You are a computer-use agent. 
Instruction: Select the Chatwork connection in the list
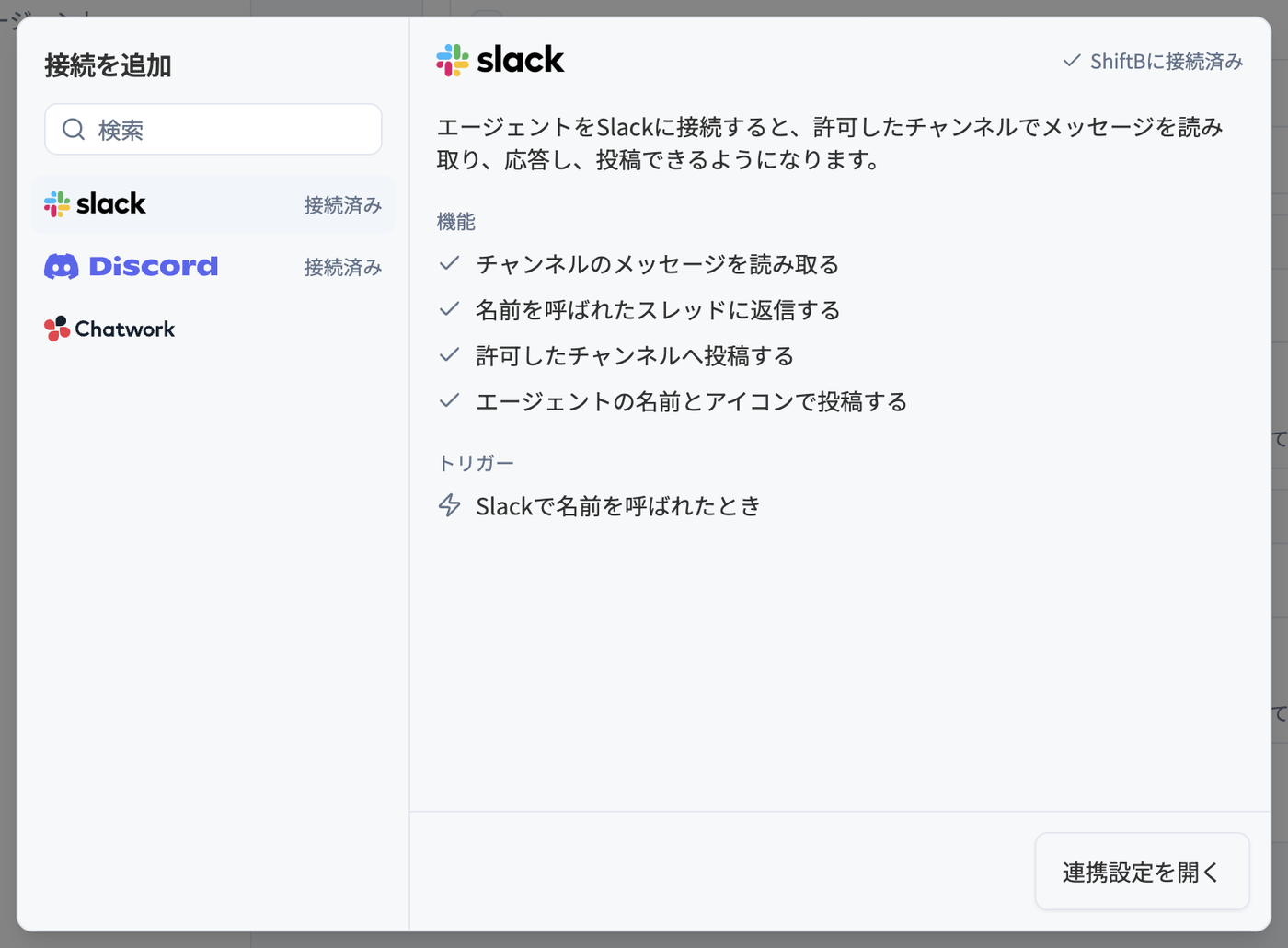tap(213, 329)
